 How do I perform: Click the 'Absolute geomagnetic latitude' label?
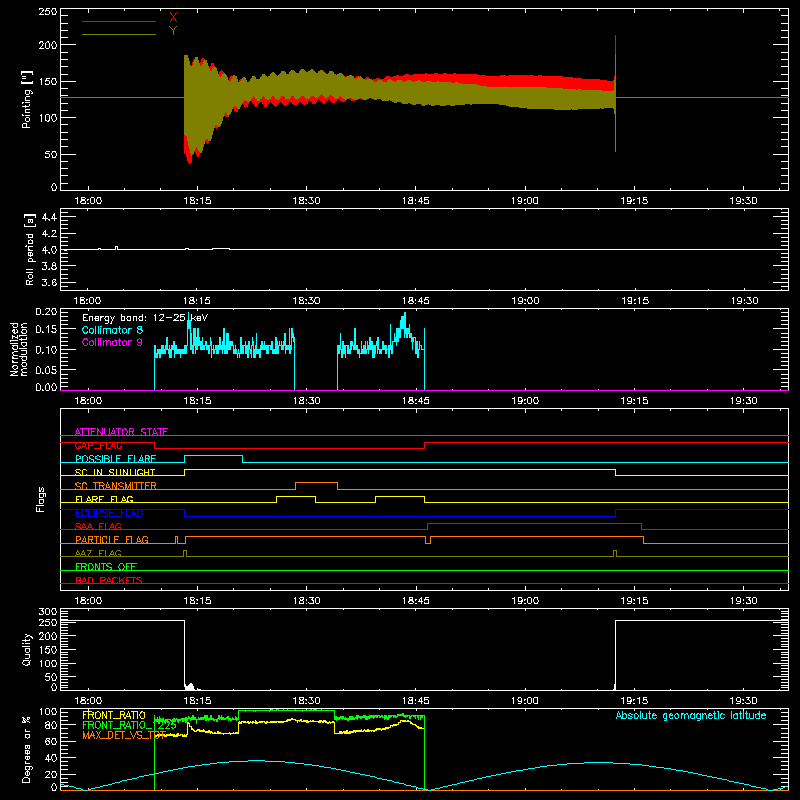pos(691,715)
